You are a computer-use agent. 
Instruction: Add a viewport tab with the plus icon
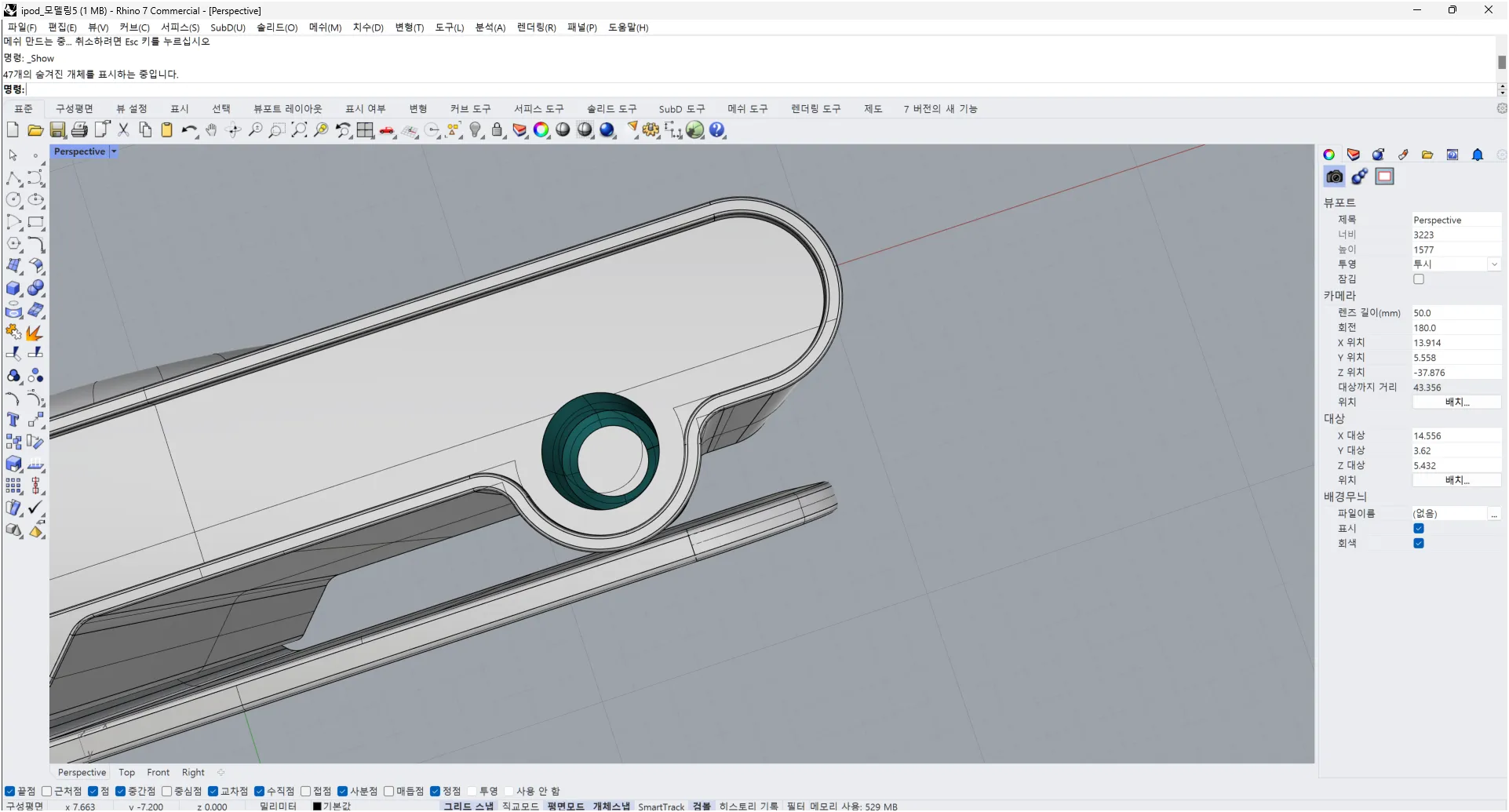tap(221, 773)
